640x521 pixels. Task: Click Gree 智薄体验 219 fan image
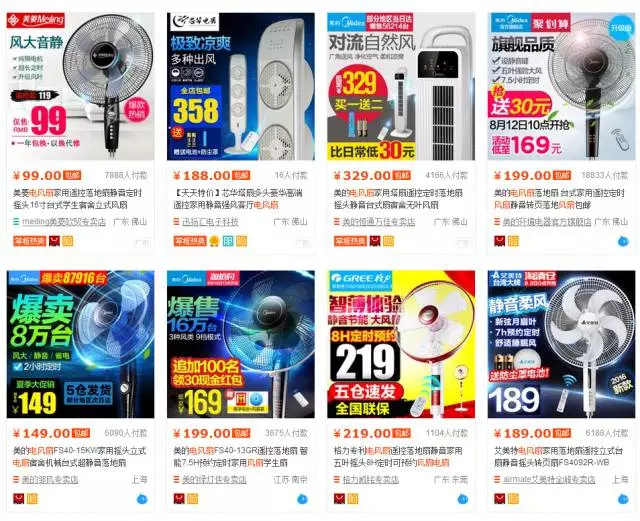[x=401, y=344]
